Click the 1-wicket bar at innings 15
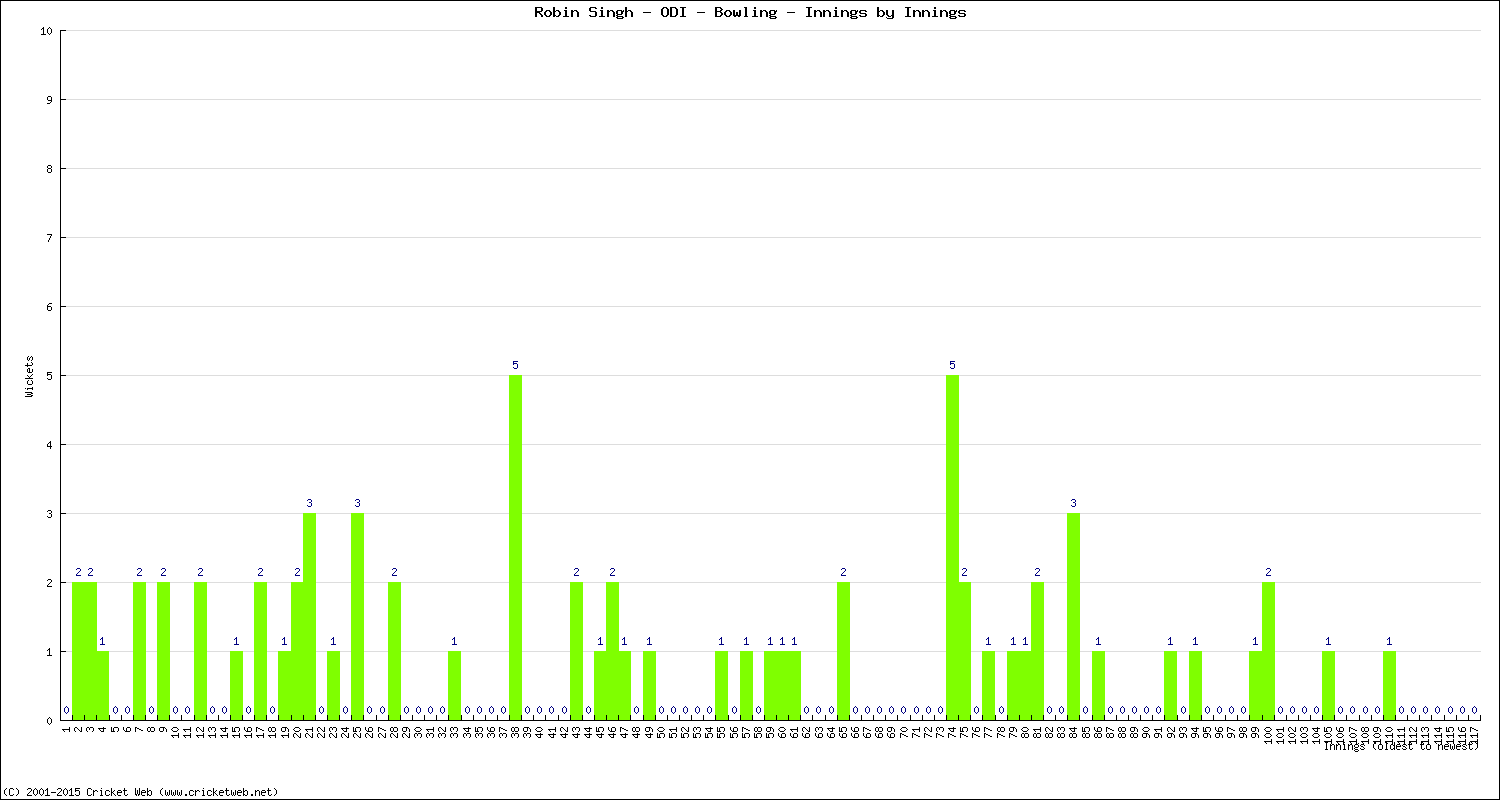Screen dimensions: 1500x800 pos(236,686)
